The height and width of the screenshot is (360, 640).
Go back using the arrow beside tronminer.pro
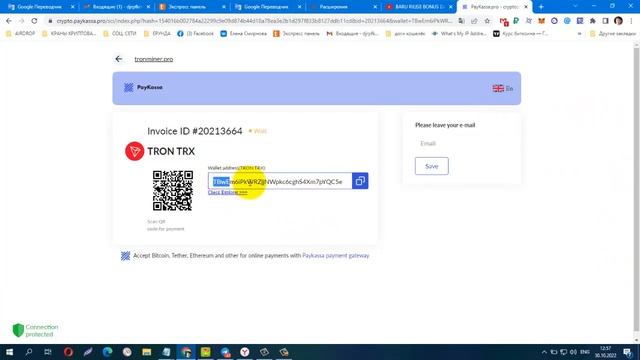point(119,59)
